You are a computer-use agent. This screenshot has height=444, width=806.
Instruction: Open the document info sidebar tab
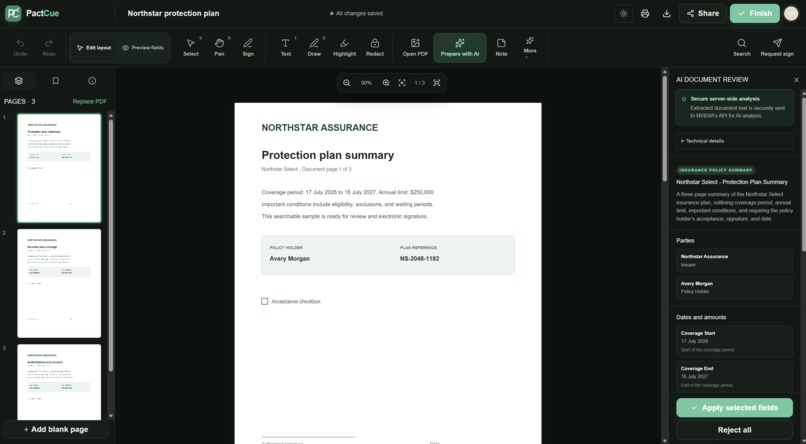tap(92, 81)
